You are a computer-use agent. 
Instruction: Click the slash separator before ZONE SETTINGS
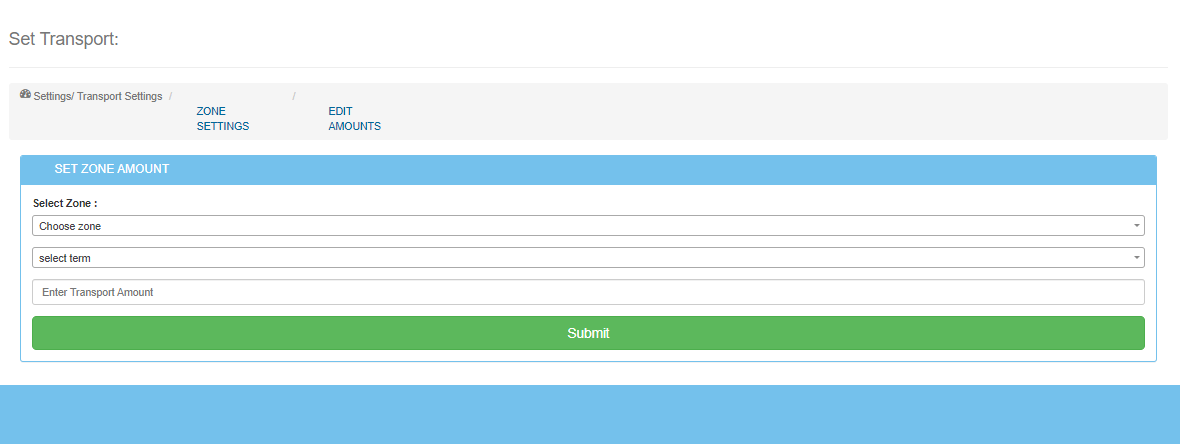(x=171, y=96)
